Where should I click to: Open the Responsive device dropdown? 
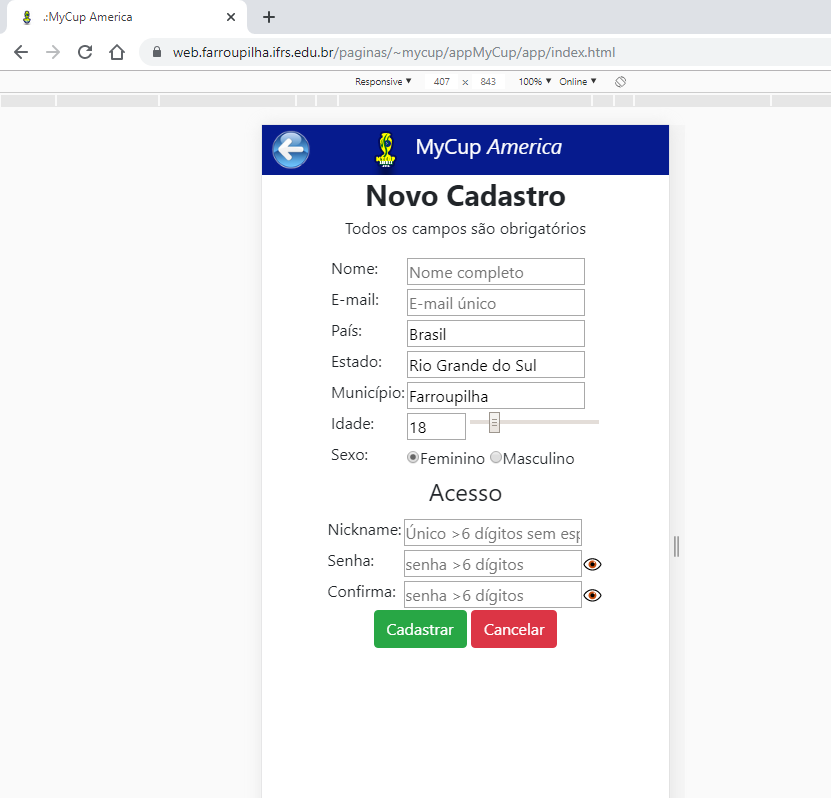(383, 81)
